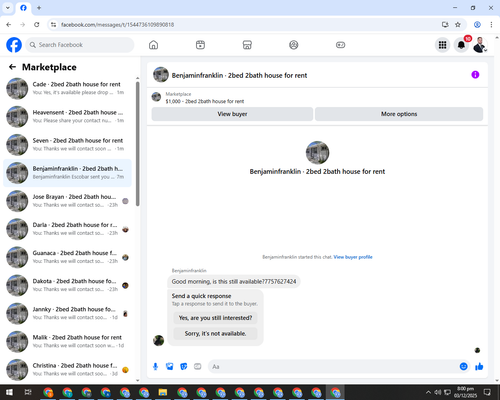This screenshot has width=500, height=400.
Task: Open Jannky conversation in chat list
Action: pyautogui.click(x=67, y=313)
